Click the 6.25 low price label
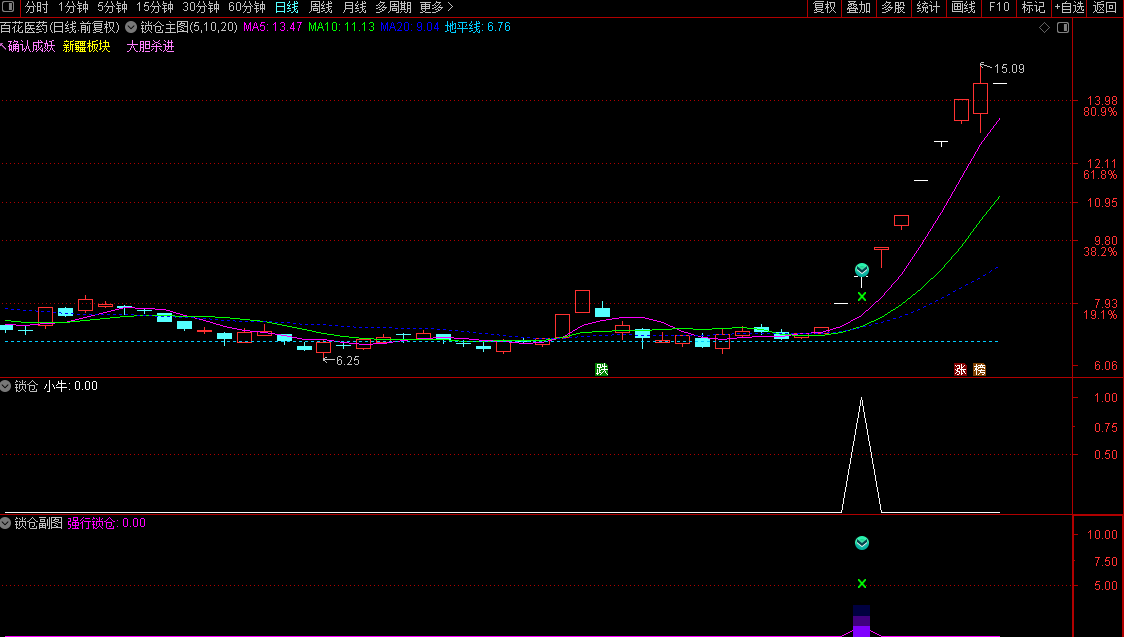 tap(348, 361)
